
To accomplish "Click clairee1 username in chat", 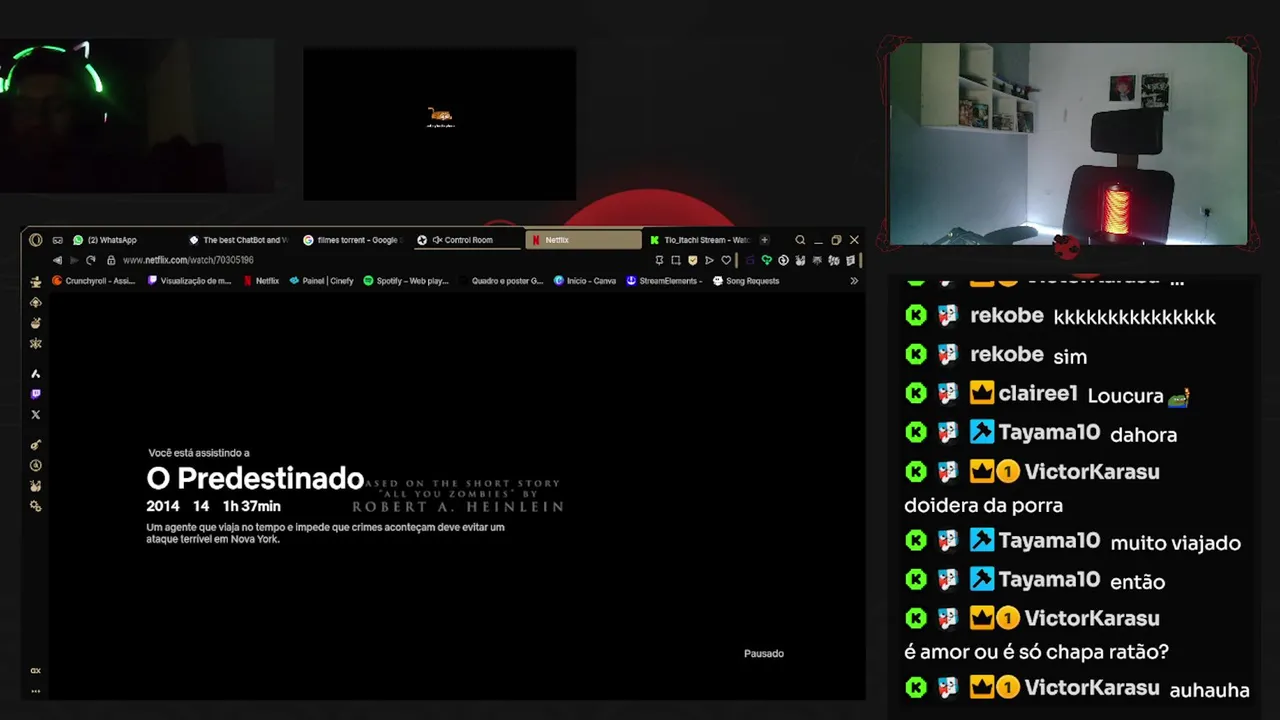I will click(x=1038, y=394).
